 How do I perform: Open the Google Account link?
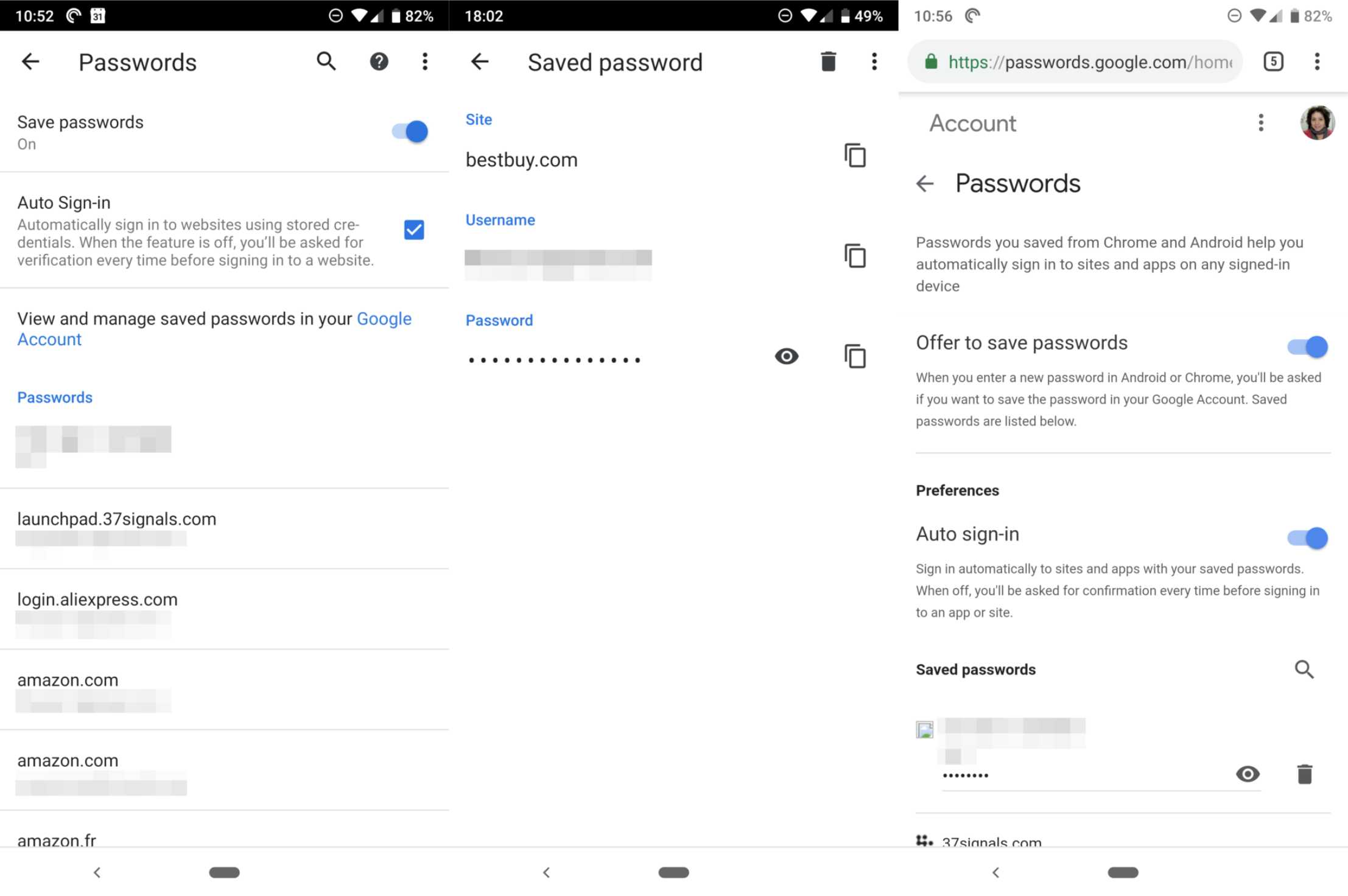[x=214, y=329]
